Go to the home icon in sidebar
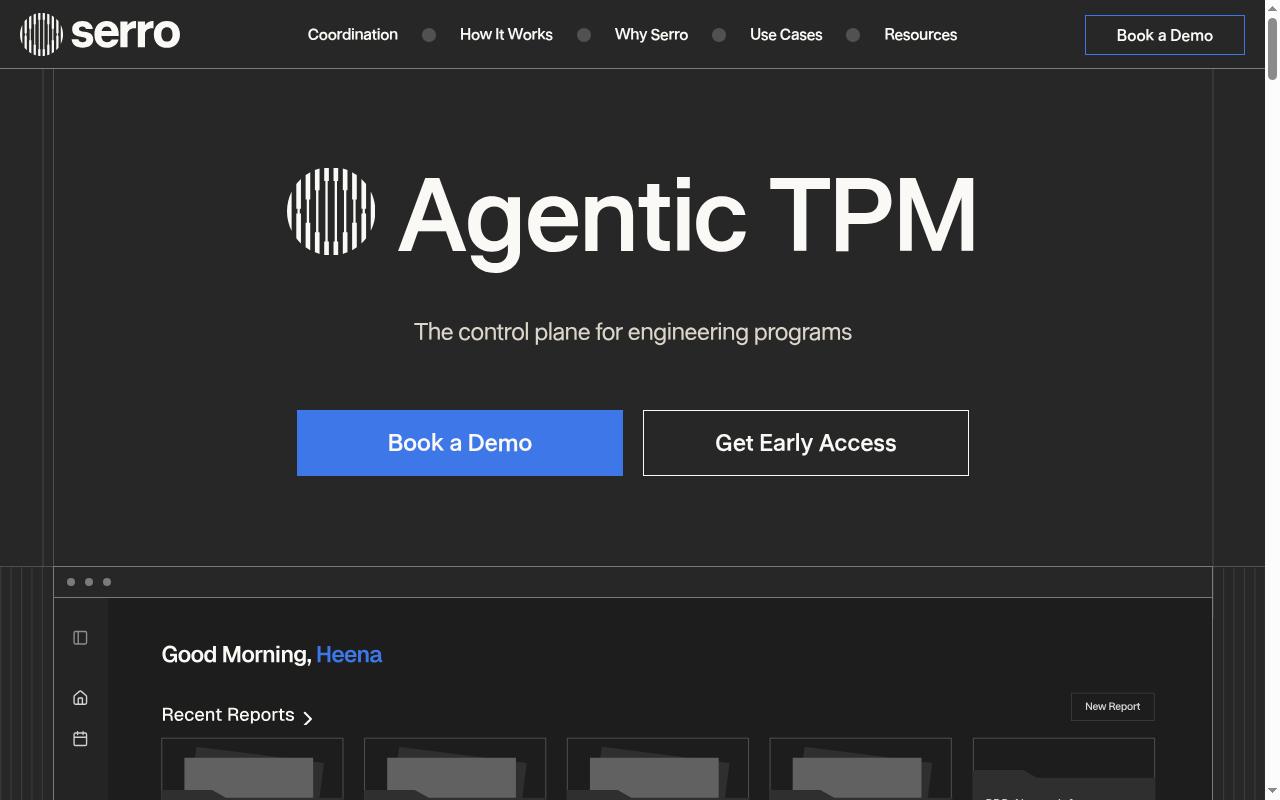This screenshot has width=1280, height=800. [x=80, y=698]
